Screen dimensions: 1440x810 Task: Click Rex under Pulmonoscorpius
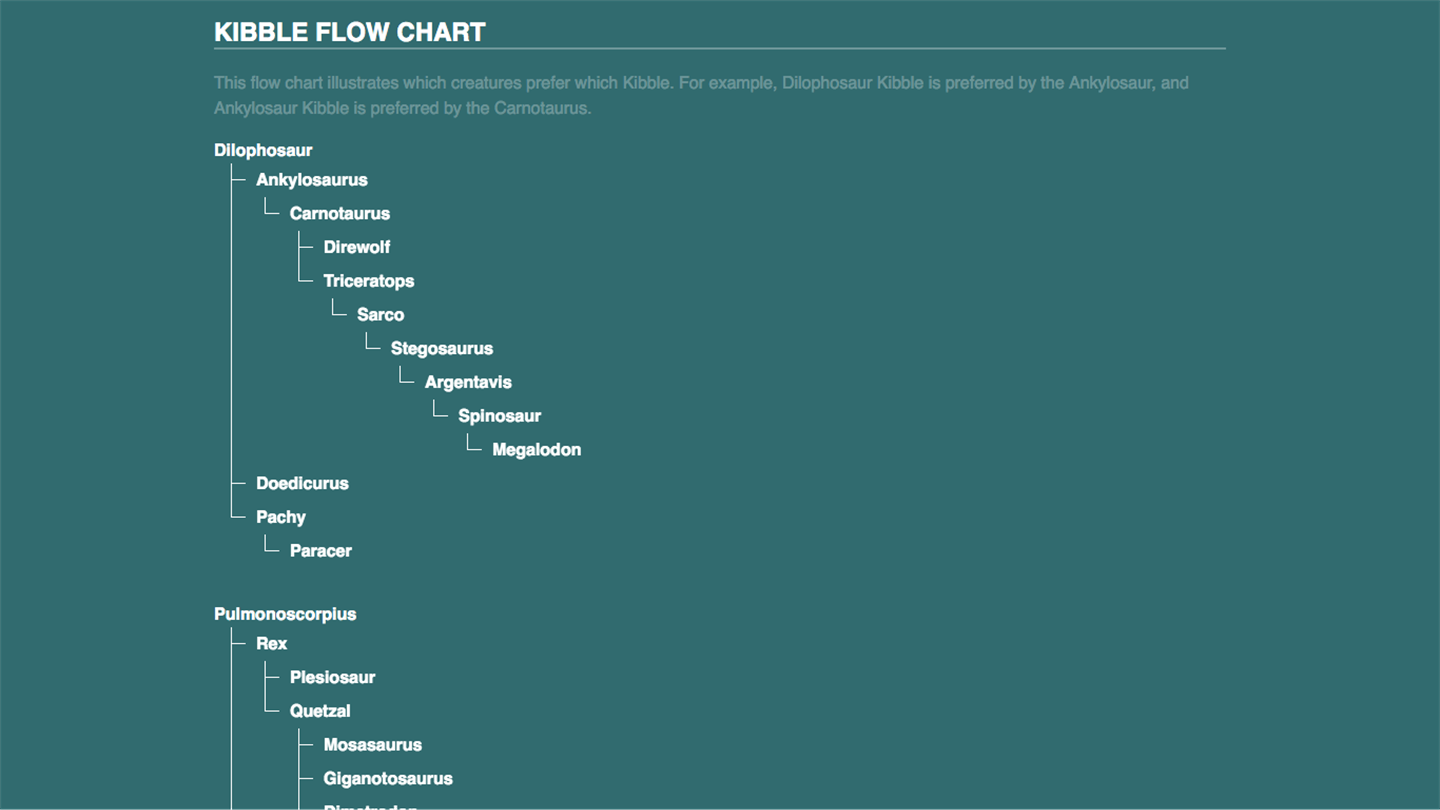point(271,644)
